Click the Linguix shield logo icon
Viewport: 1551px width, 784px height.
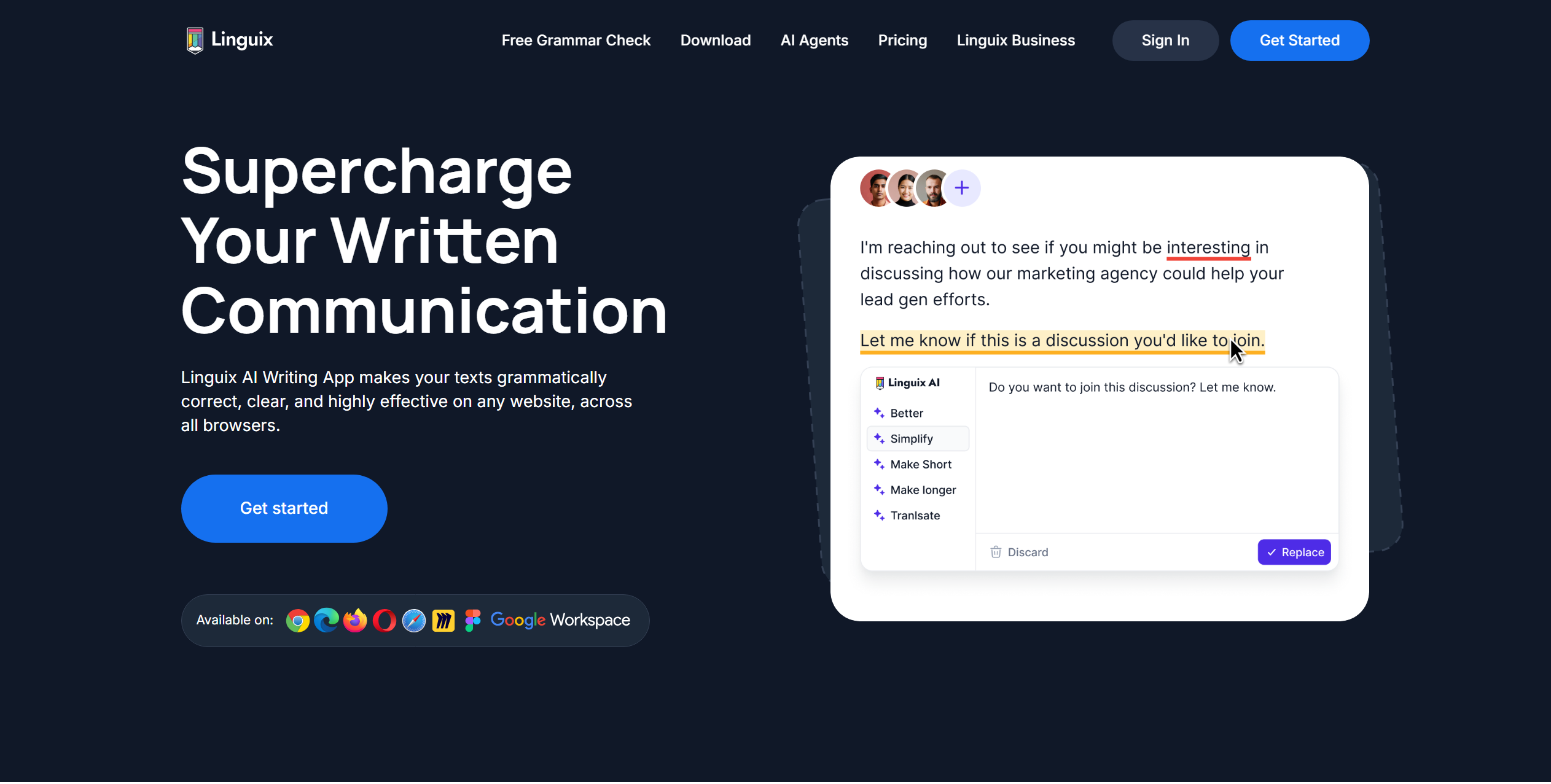[195, 41]
